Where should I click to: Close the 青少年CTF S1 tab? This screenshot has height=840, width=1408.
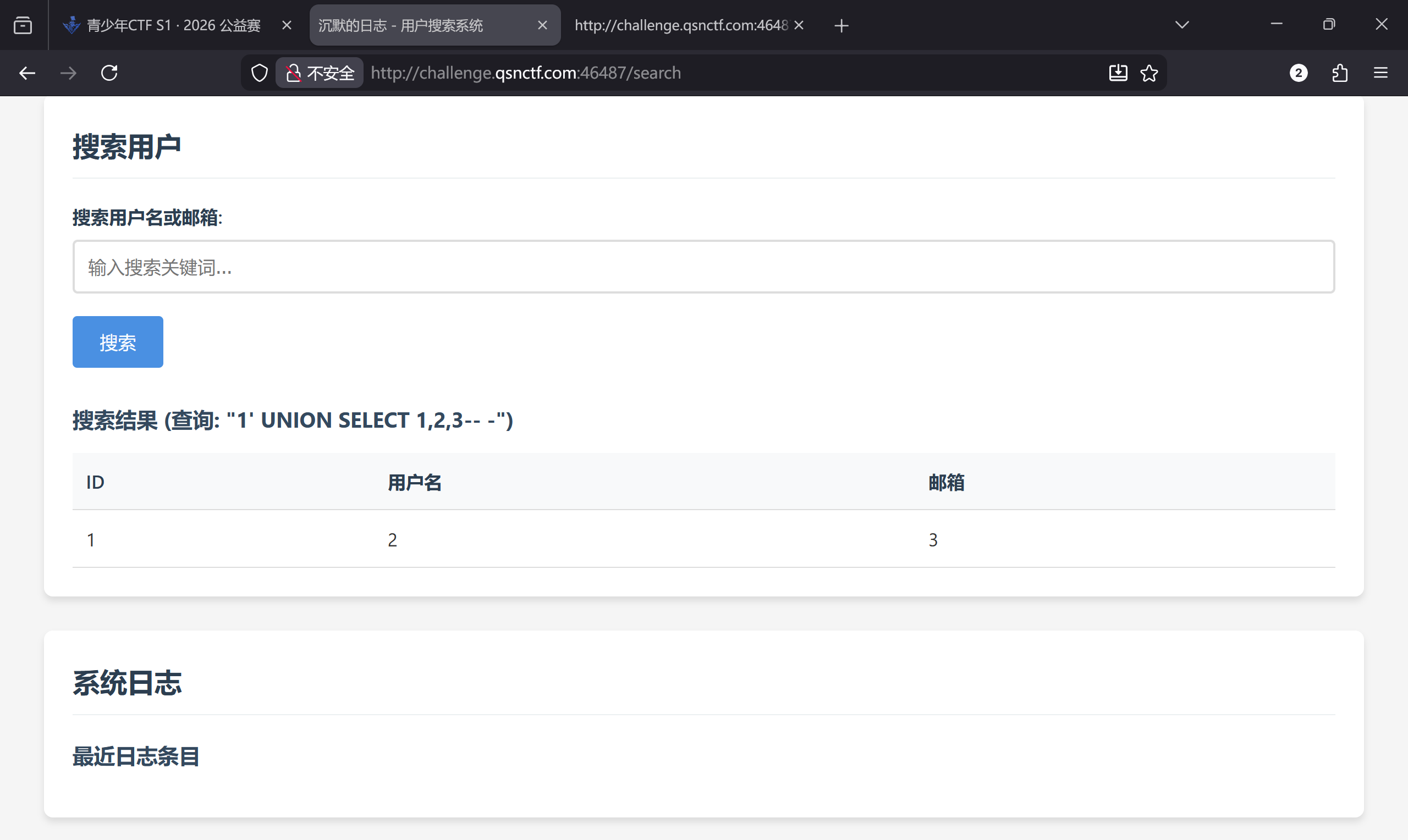point(287,25)
